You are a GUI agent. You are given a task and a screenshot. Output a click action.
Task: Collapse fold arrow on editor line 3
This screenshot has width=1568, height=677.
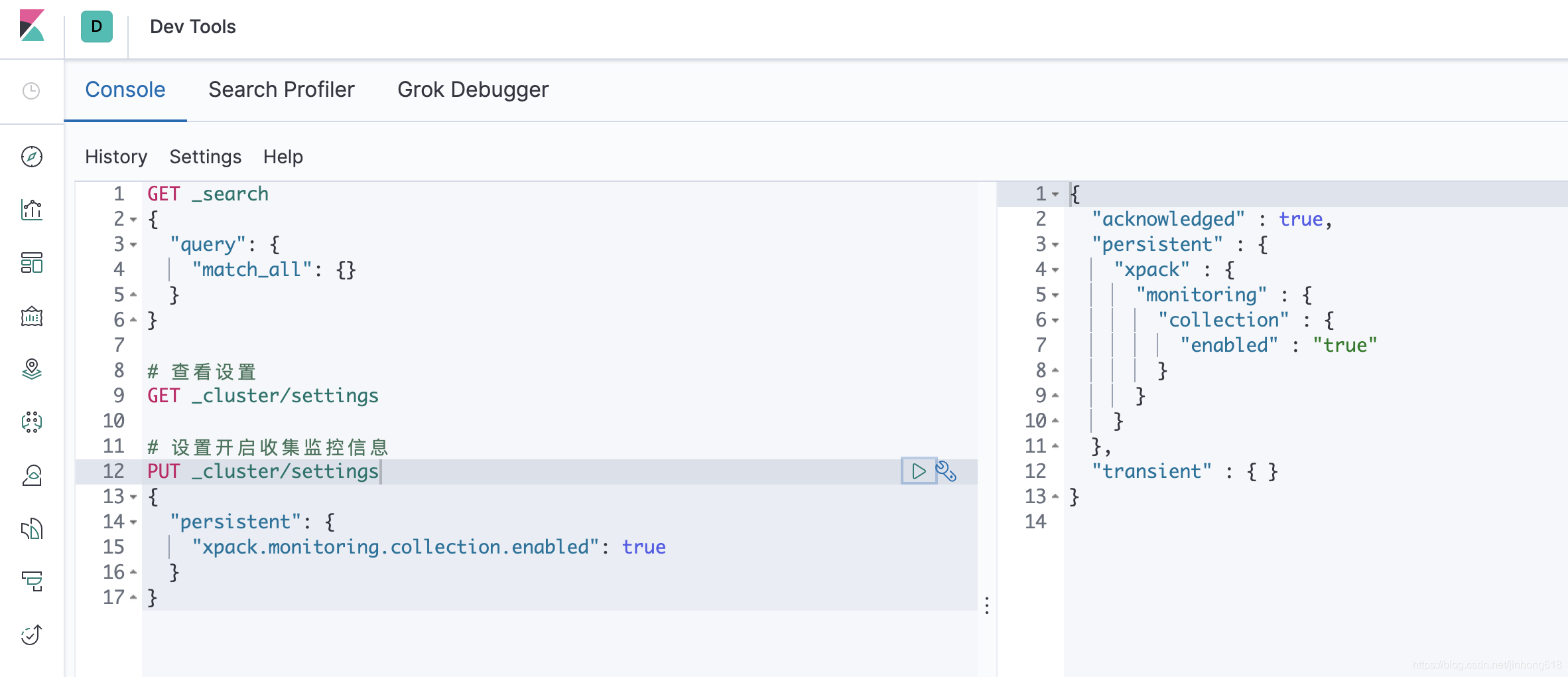click(x=133, y=244)
